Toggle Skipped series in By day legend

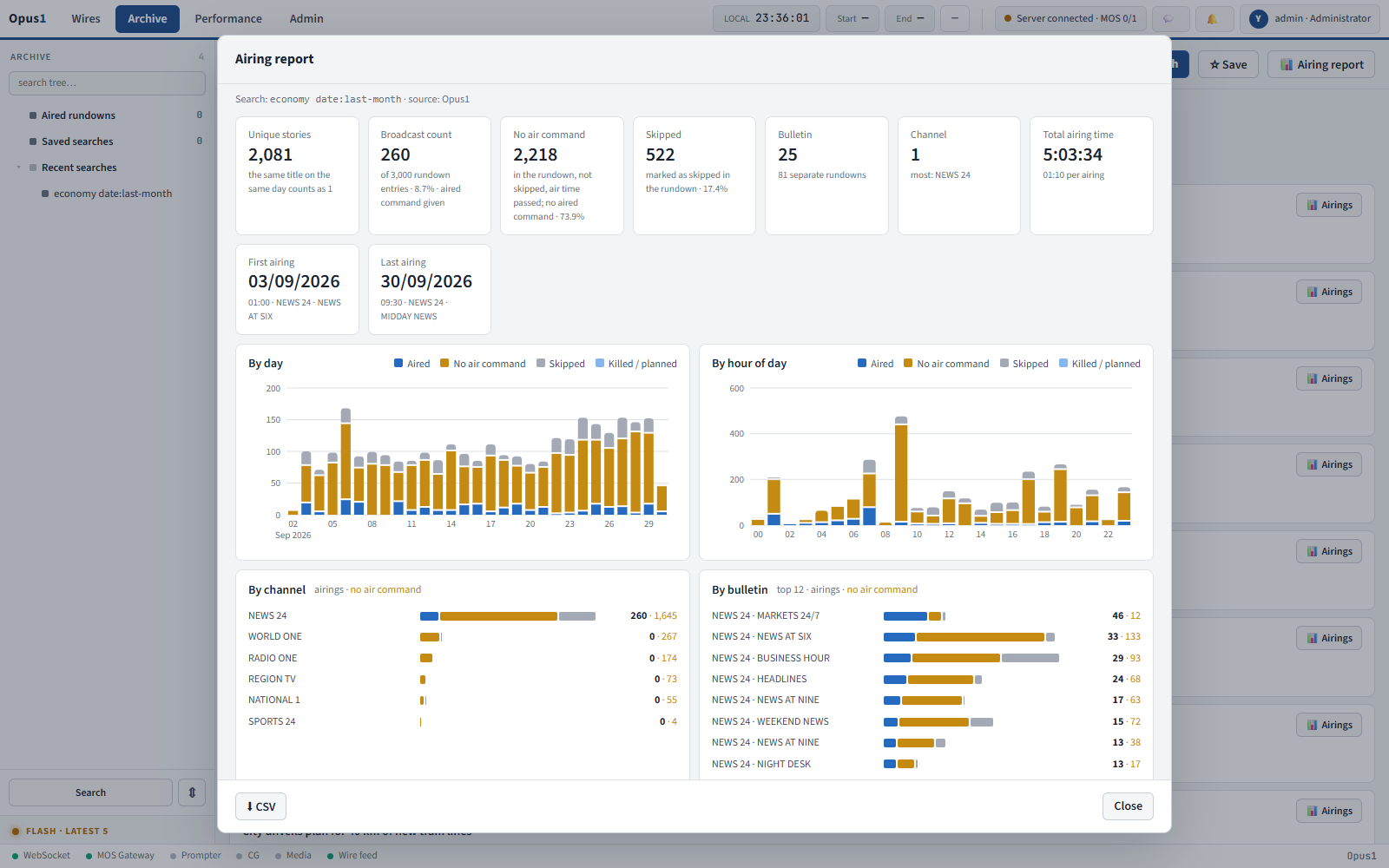tap(561, 364)
